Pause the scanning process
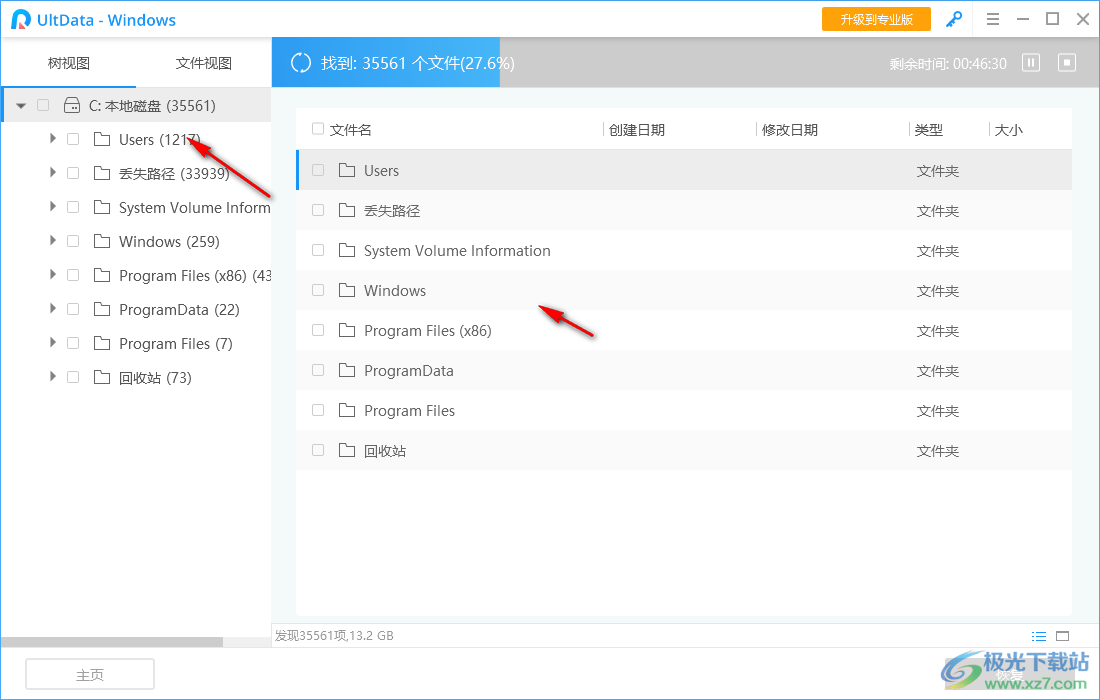 coord(1030,62)
